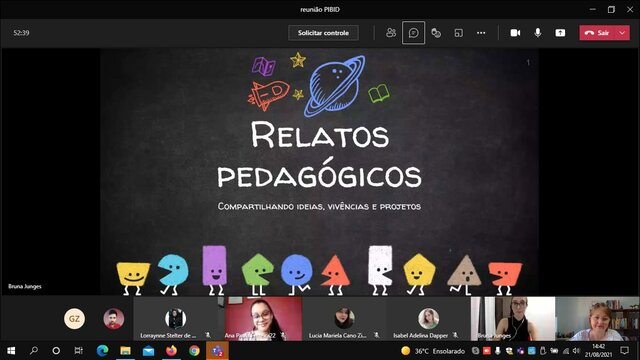The height and width of the screenshot is (360, 640).
Task: Expand the Sair dropdown arrow
Action: point(622,33)
